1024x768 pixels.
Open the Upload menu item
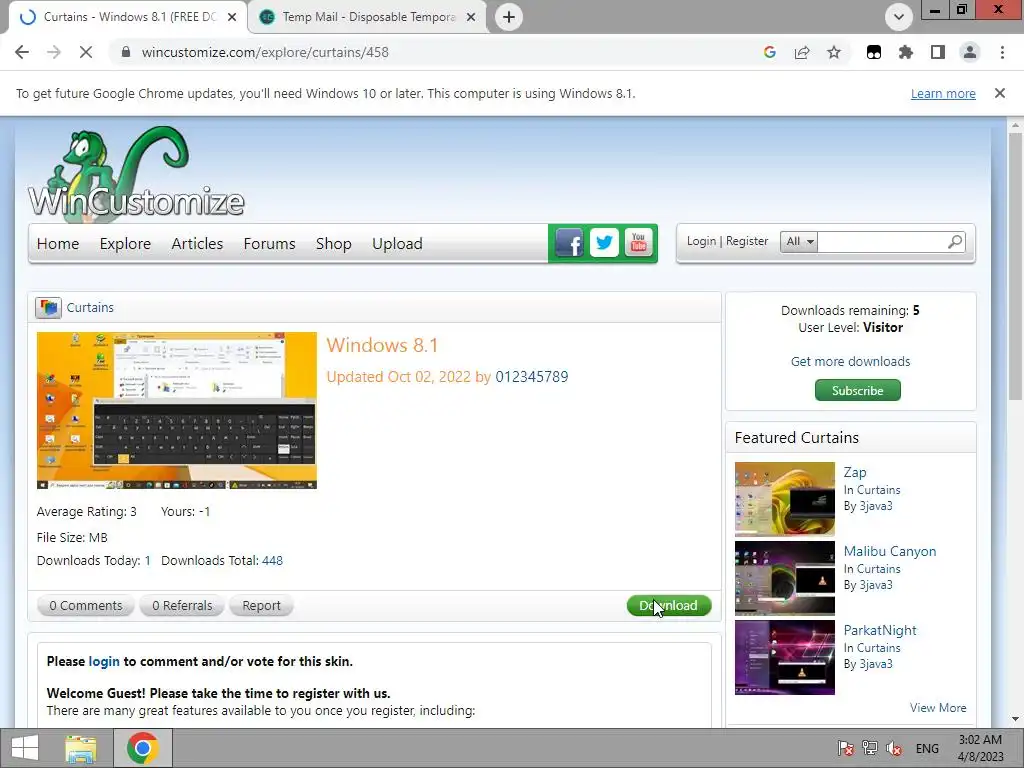pos(397,244)
